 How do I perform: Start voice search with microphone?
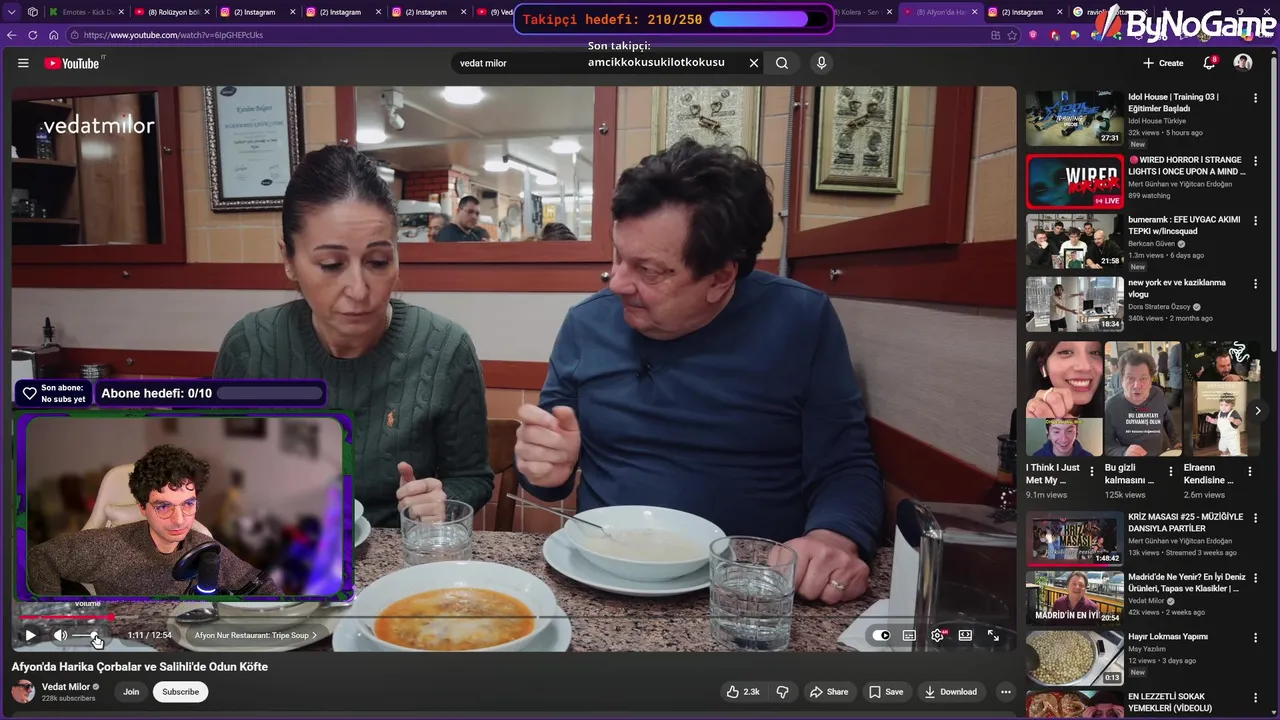pos(821,63)
